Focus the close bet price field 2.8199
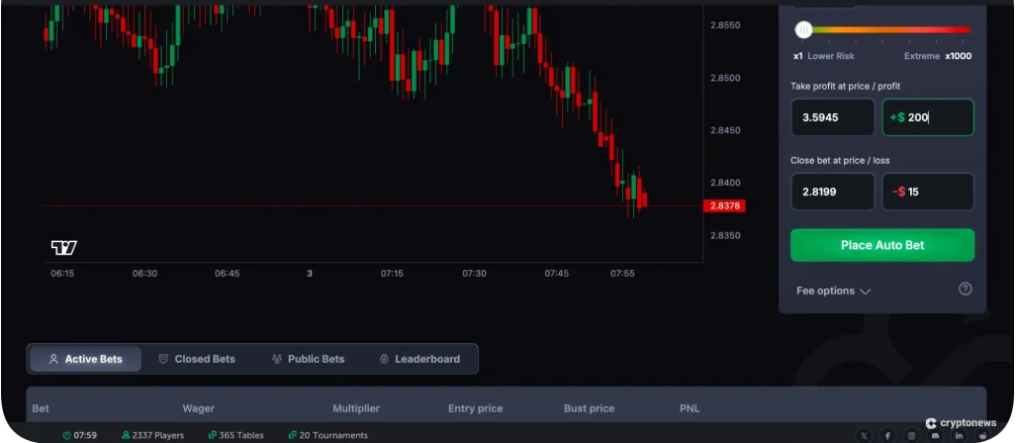This screenshot has width=1016, height=443. click(833, 192)
